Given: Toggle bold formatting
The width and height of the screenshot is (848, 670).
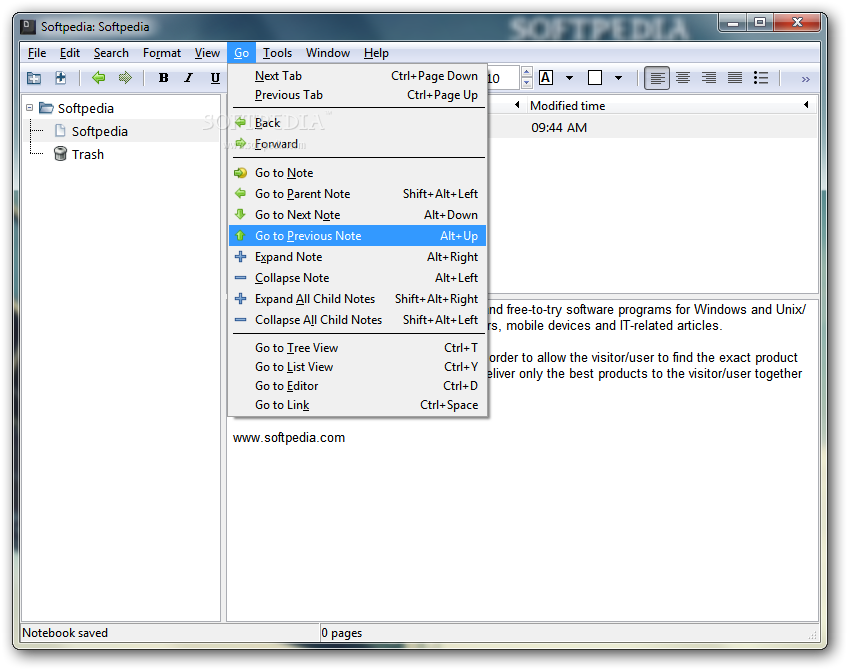Looking at the screenshot, I should click(x=163, y=78).
